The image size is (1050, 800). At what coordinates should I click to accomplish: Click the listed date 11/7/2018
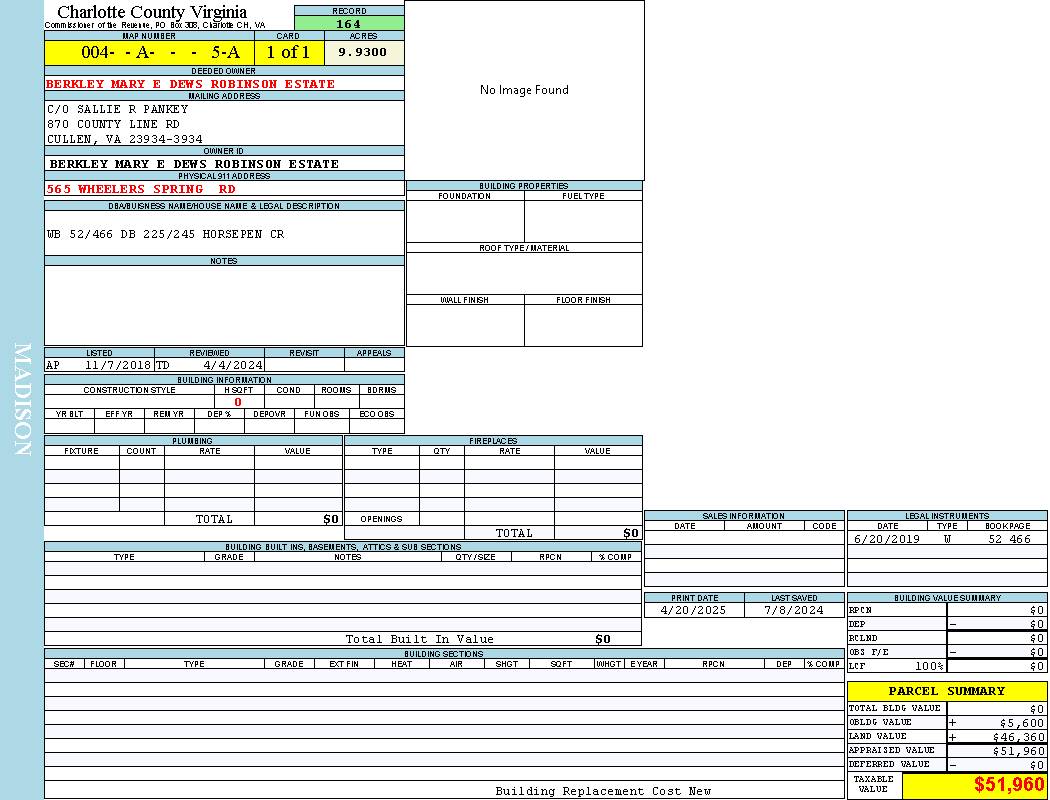click(x=117, y=366)
